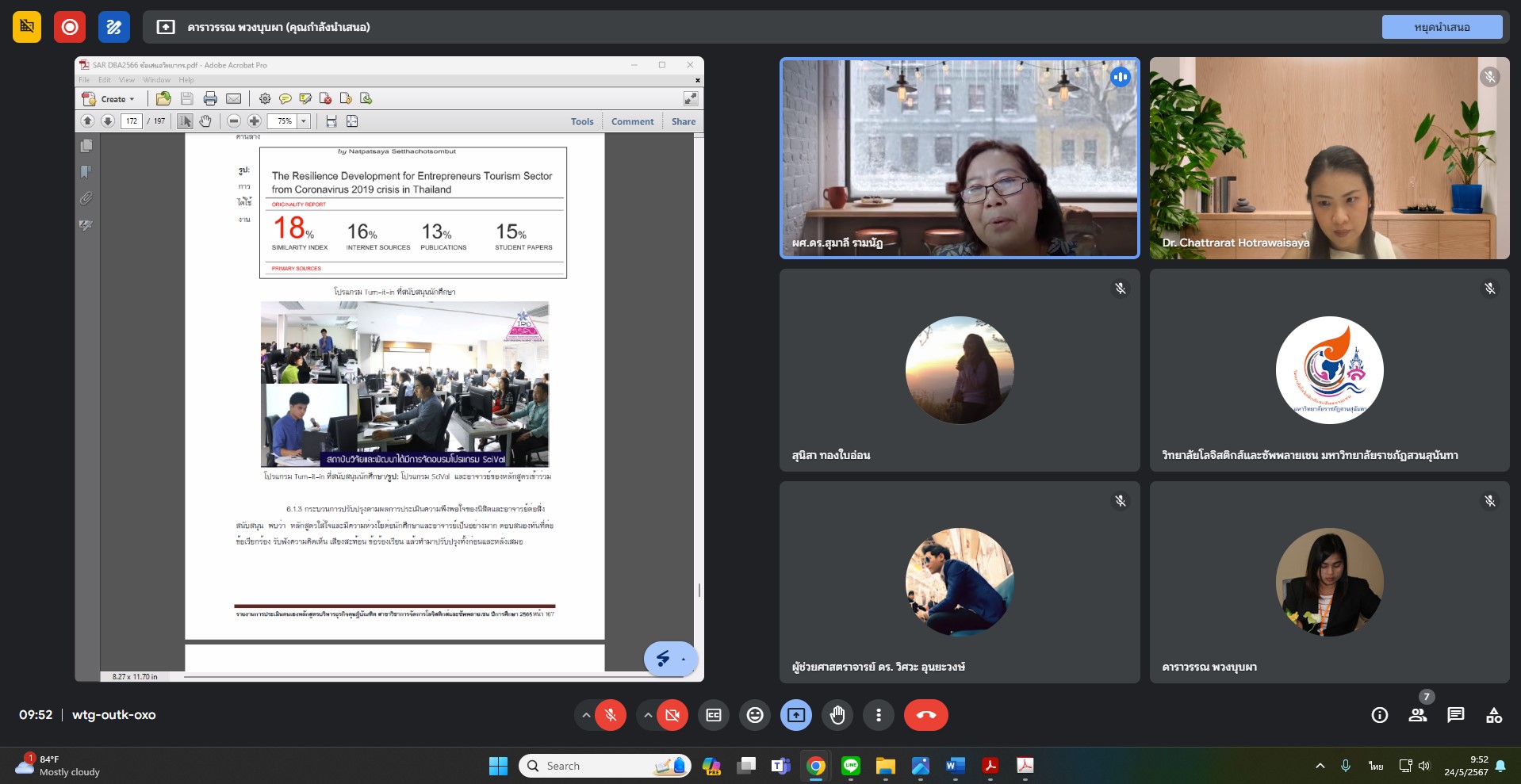
Task: Open the activities icon
Action: [1493, 715]
